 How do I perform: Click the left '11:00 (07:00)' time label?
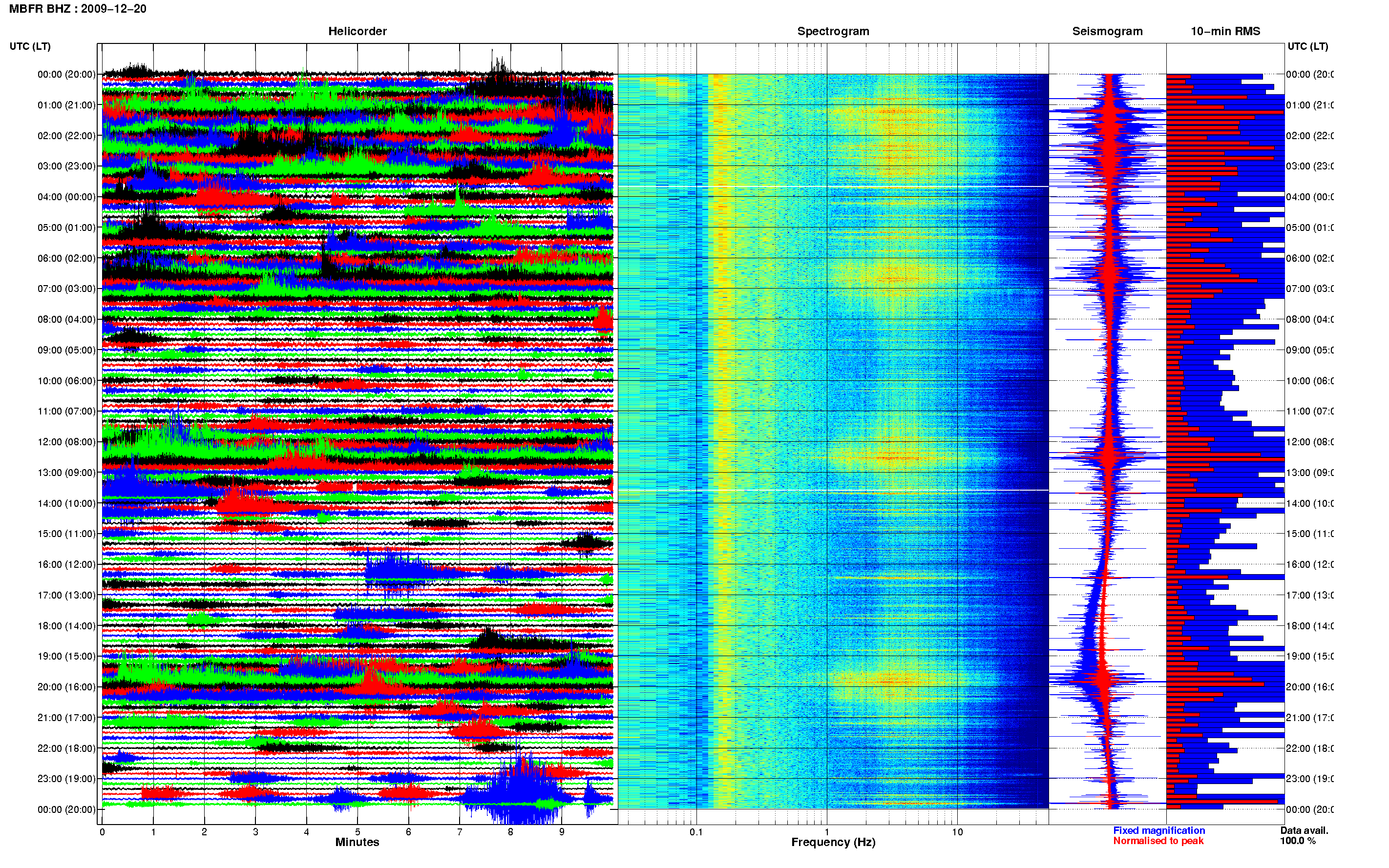tap(66, 411)
